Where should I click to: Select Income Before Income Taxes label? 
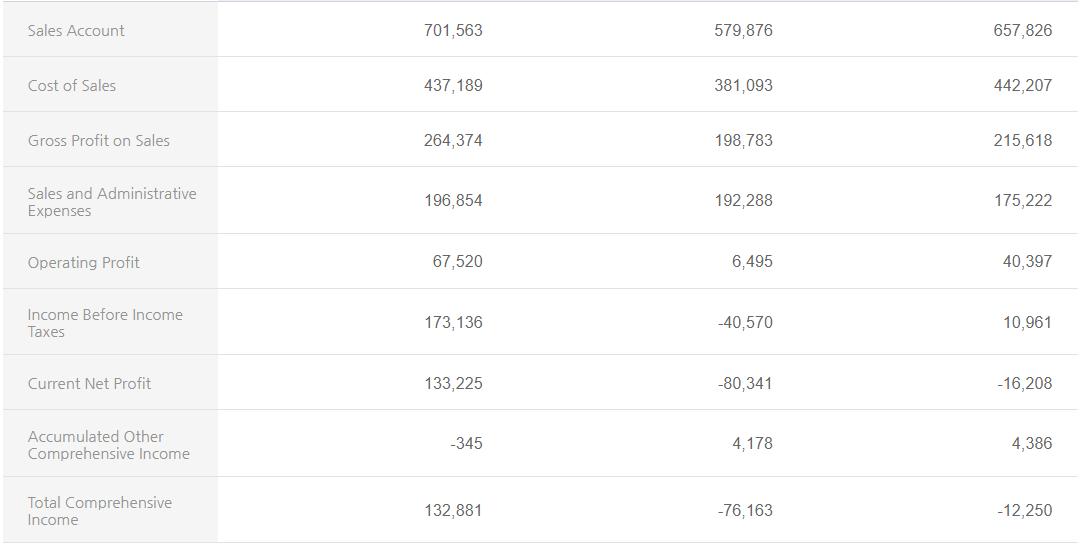click(105, 322)
